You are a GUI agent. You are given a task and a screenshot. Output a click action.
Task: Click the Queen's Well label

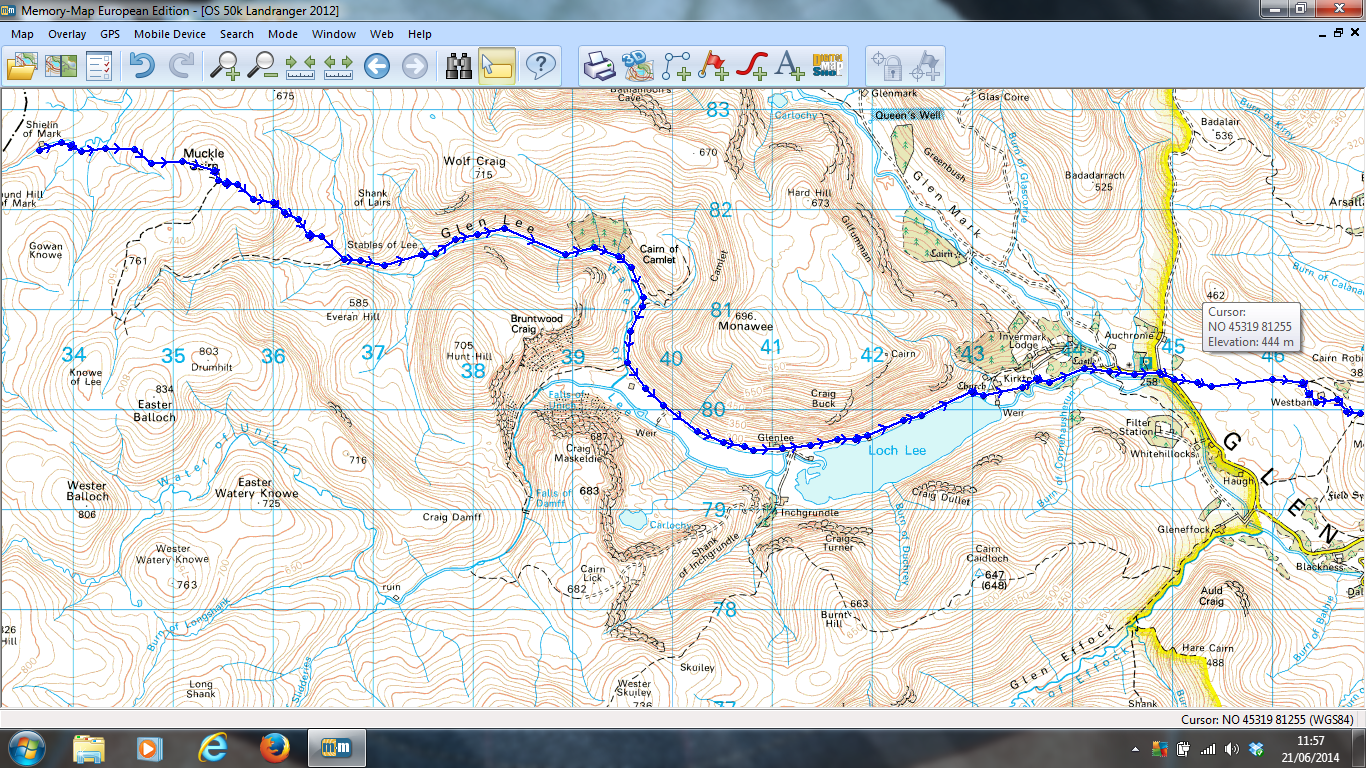point(908,115)
